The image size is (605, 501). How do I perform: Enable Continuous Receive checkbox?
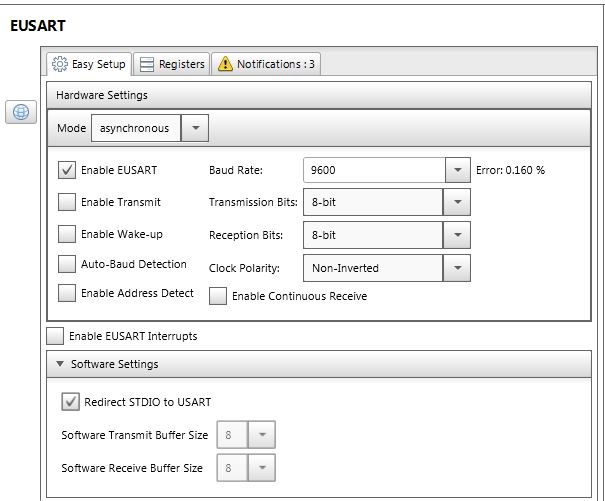coord(218,296)
